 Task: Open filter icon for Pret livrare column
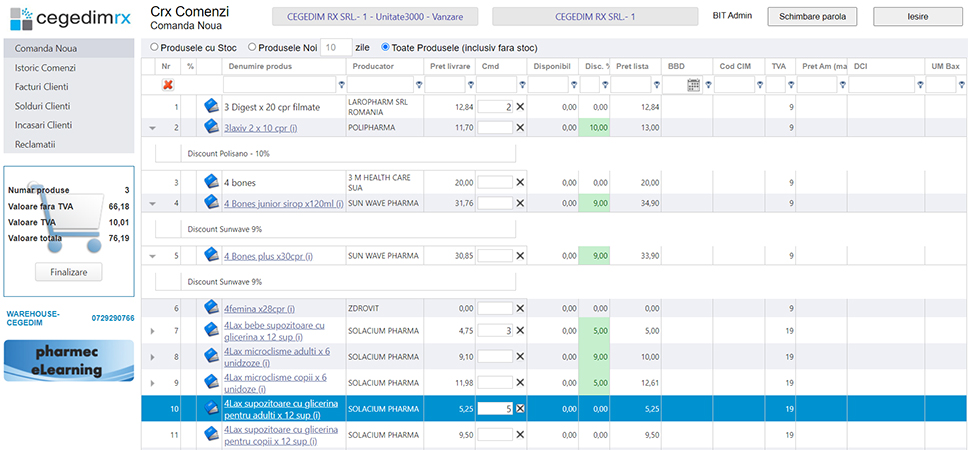point(470,85)
